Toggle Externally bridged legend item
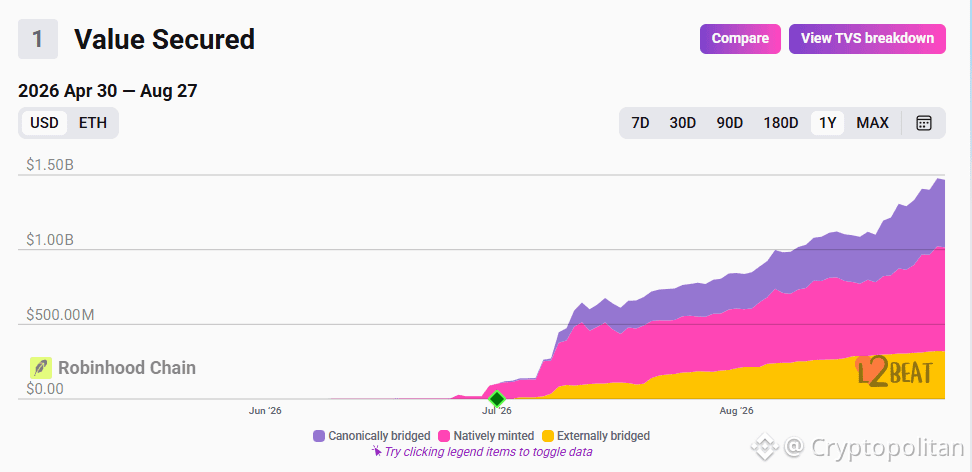 pos(596,436)
